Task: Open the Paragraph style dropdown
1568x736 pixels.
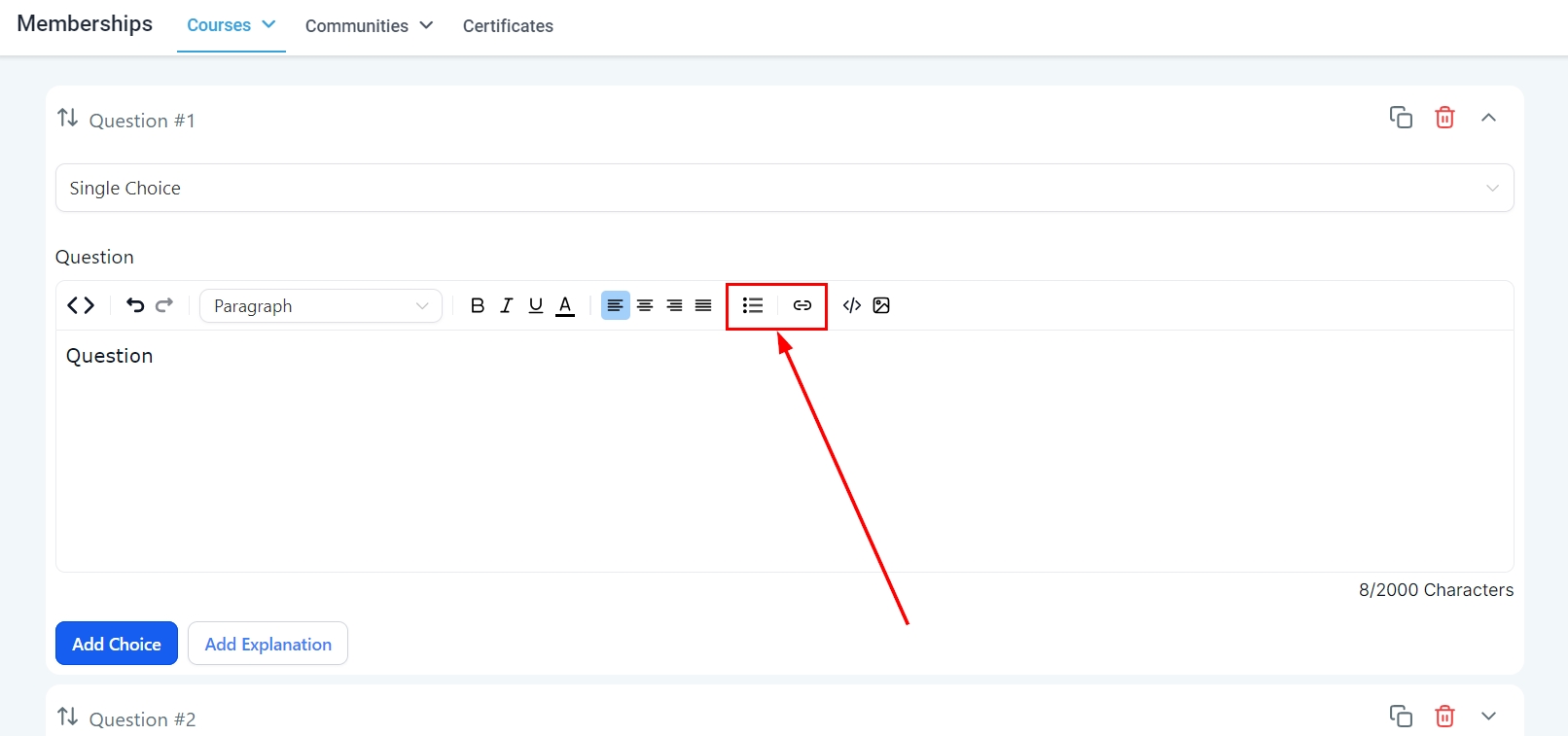Action: click(320, 305)
